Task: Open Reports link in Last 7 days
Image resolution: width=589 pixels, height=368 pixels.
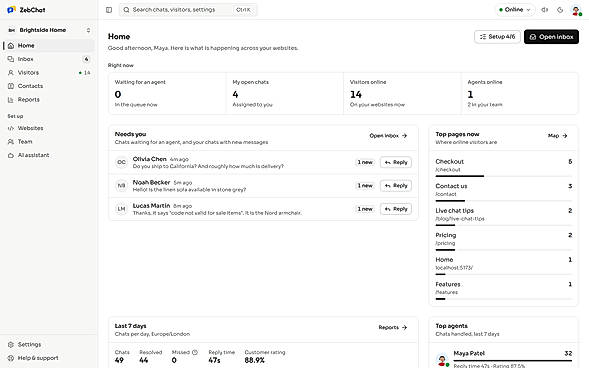Action: [x=393, y=327]
